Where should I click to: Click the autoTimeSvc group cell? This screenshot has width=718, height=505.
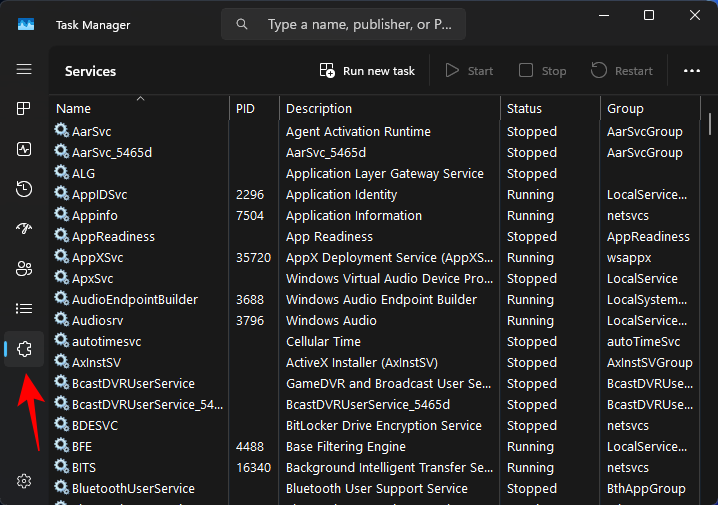(643, 342)
